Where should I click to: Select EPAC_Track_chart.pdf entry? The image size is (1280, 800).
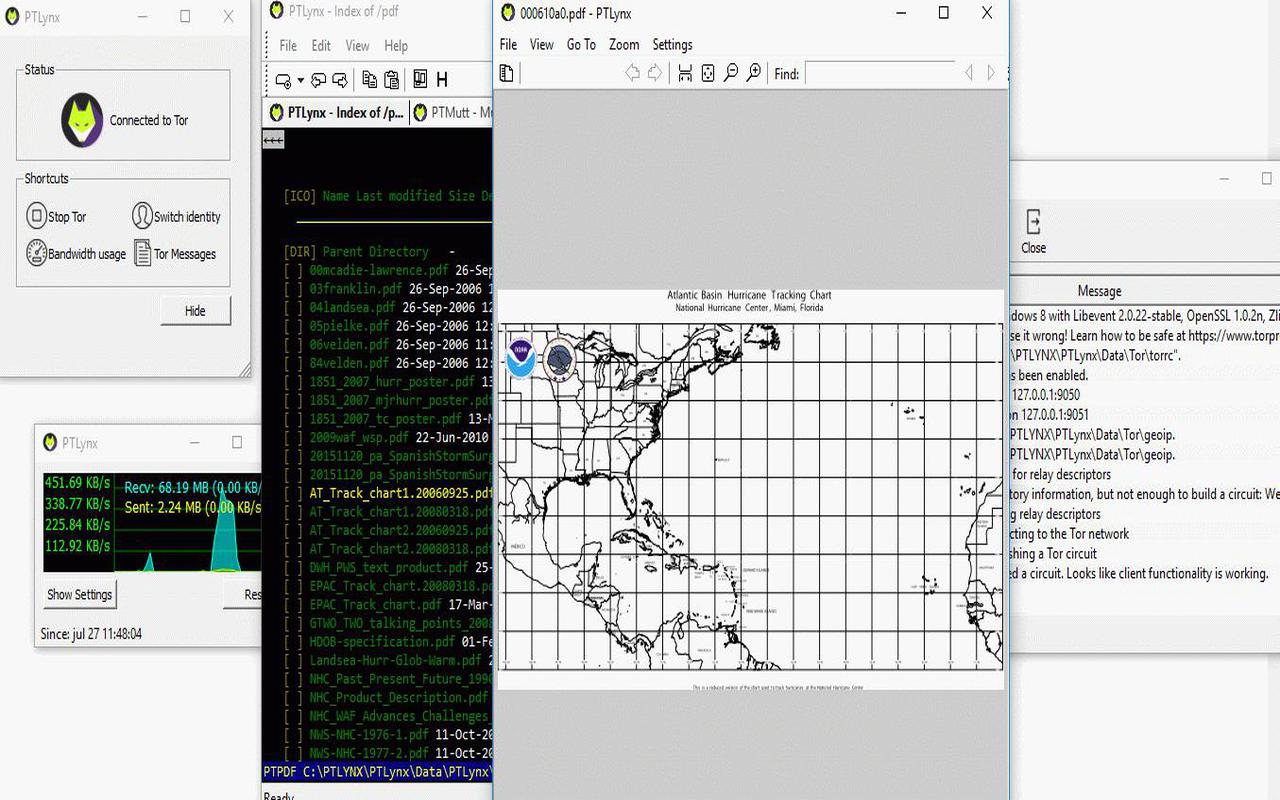pos(375,604)
